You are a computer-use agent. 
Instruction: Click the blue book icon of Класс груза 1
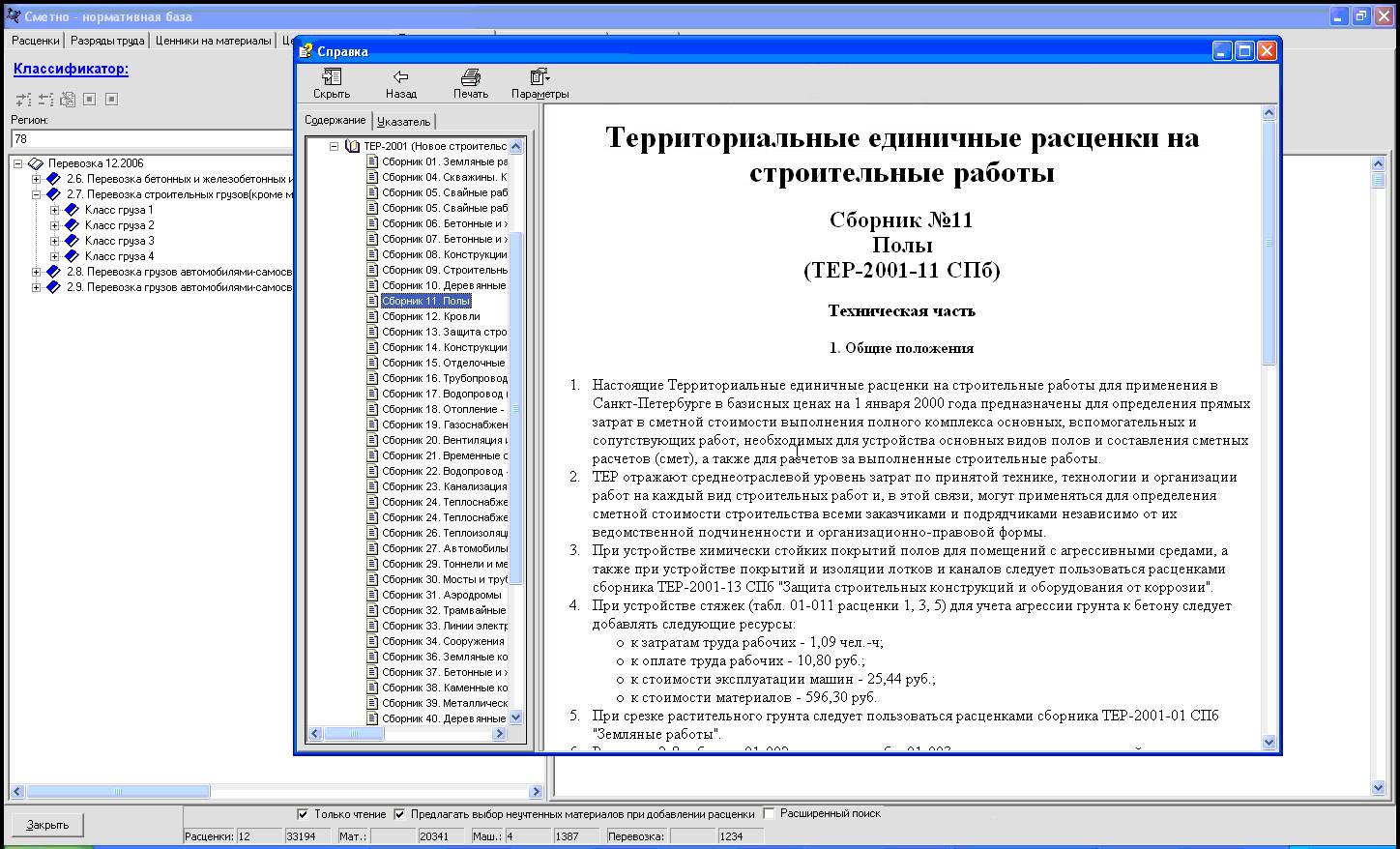[72, 210]
